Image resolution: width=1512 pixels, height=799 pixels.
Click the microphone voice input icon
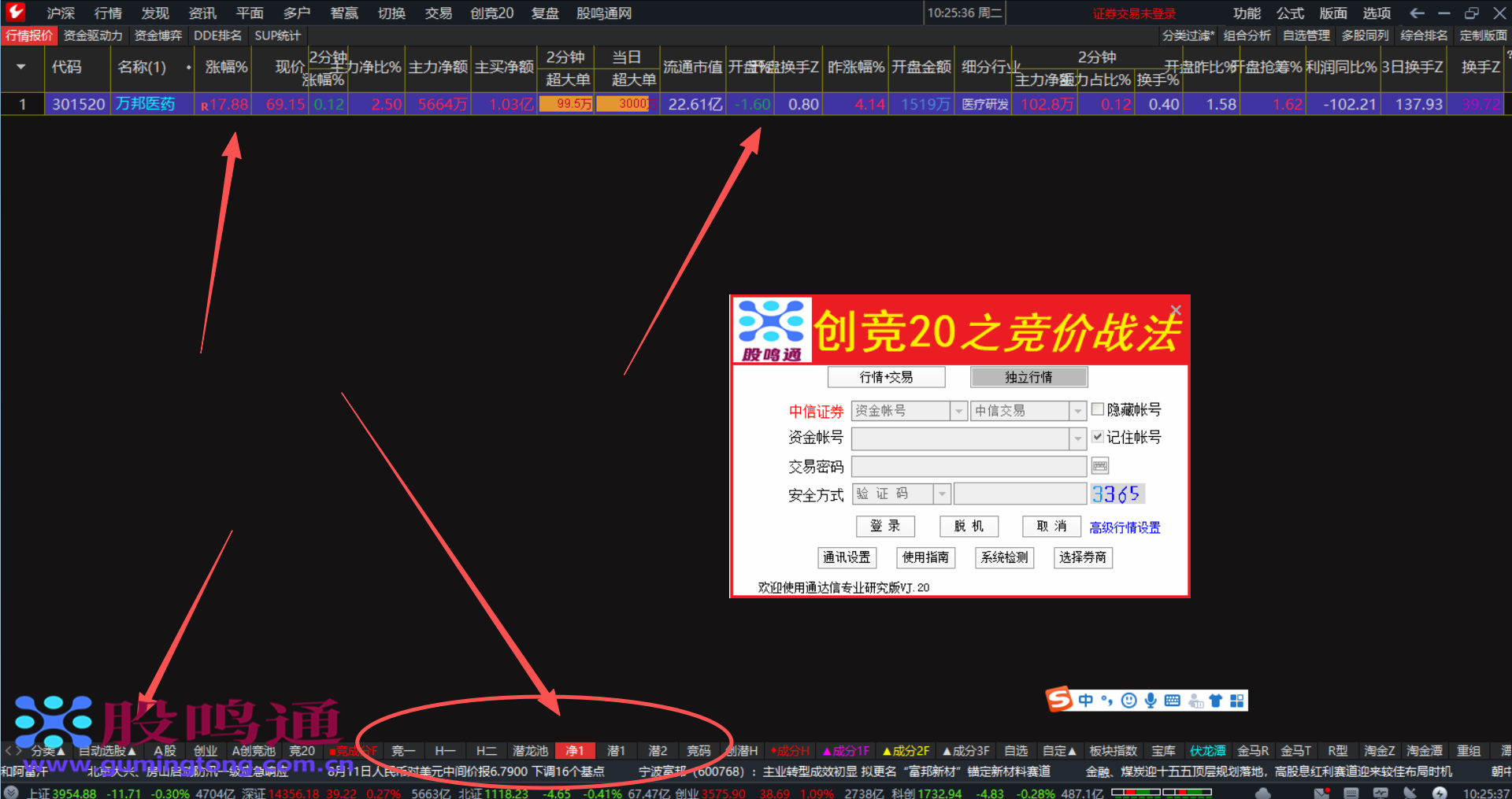[x=1151, y=701]
